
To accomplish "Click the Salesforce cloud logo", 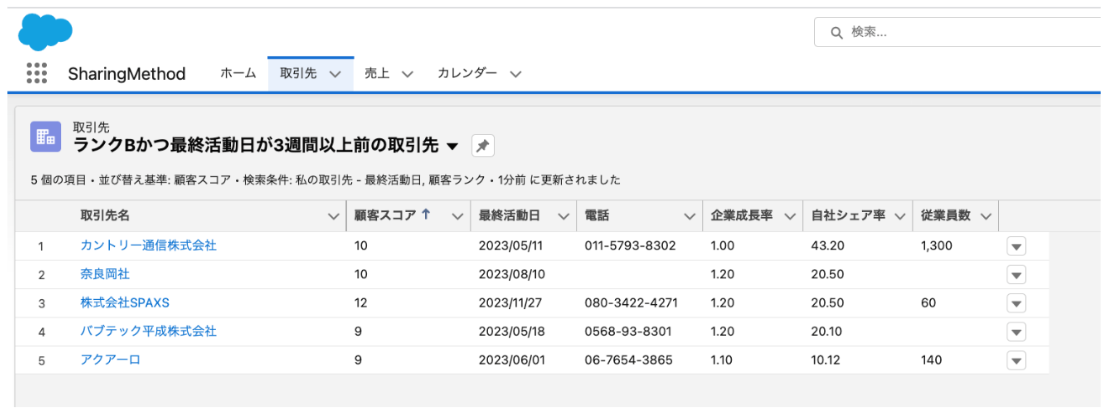I will pos(45,31).
